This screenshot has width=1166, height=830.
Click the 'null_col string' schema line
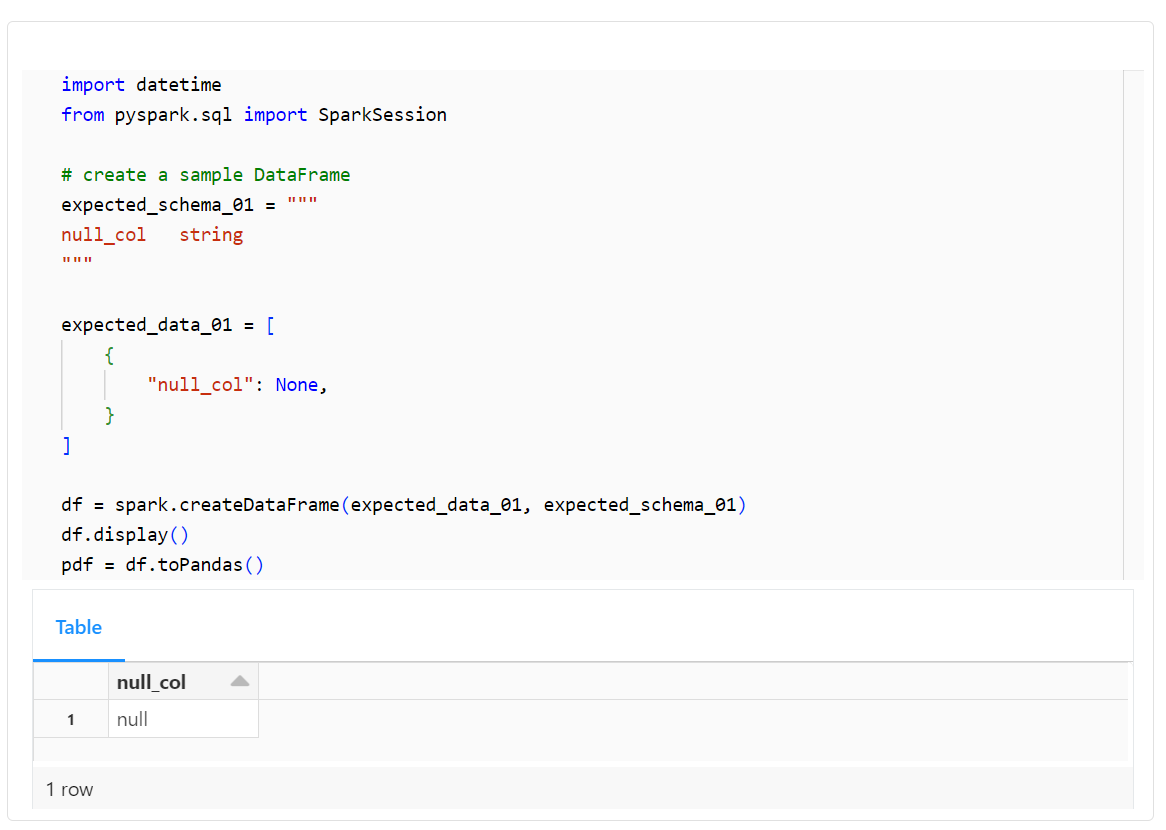[x=152, y=235]
